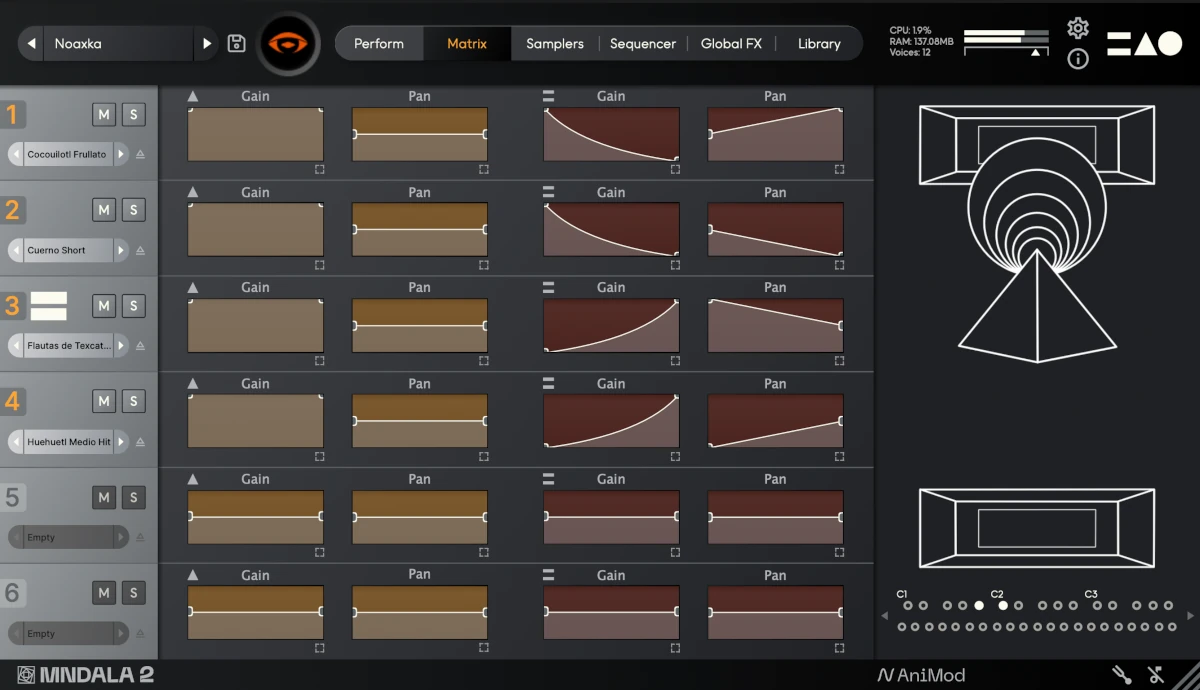Viewport: 1200px width, 690px height.
Task: Solo channel 2 Cuerno Short
Action: point(133,210)
